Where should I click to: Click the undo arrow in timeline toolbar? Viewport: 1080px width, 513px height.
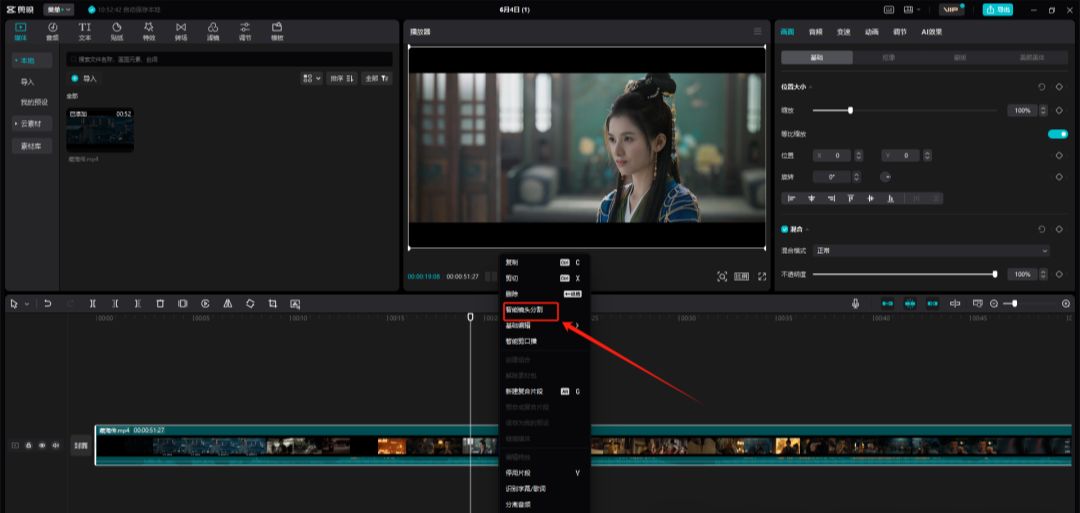point(48,303)
